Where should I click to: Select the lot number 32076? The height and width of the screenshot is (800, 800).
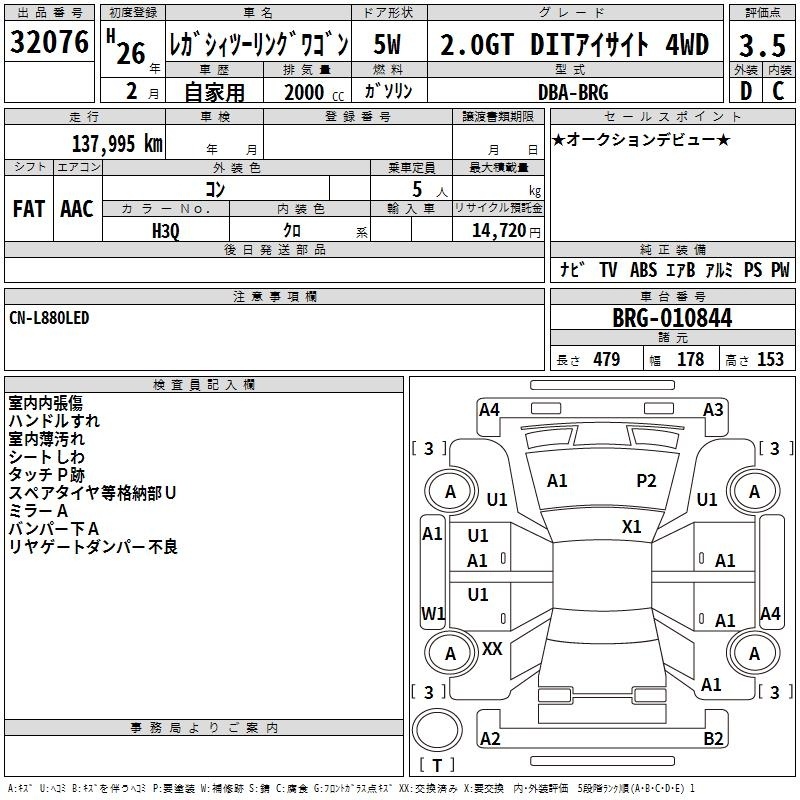pos(48,43)
